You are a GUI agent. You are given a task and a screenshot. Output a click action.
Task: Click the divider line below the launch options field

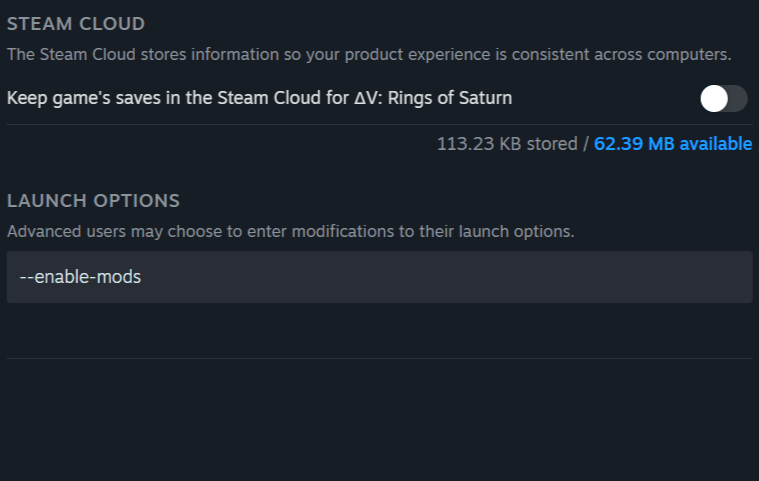tap(379, 358)
